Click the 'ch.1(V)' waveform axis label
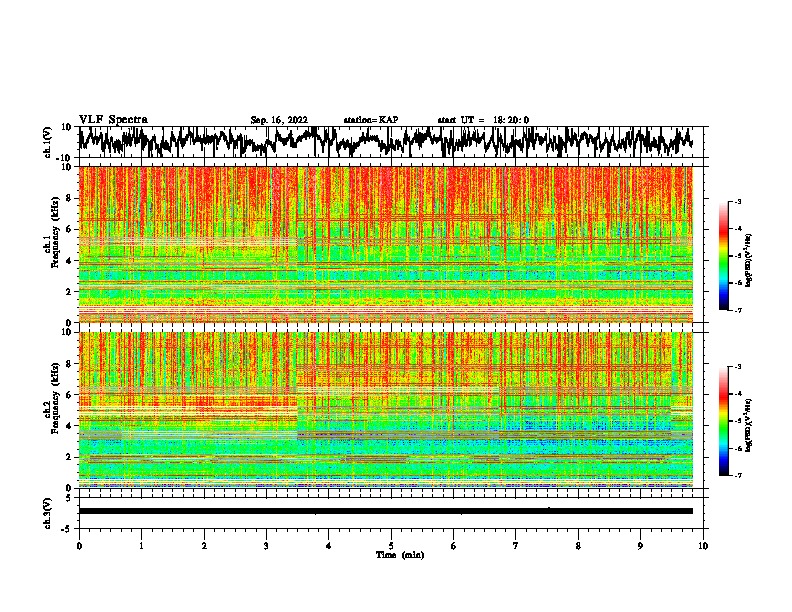This screenshot has height=612, width=792. pyautogui.click(x=48, y=142)
